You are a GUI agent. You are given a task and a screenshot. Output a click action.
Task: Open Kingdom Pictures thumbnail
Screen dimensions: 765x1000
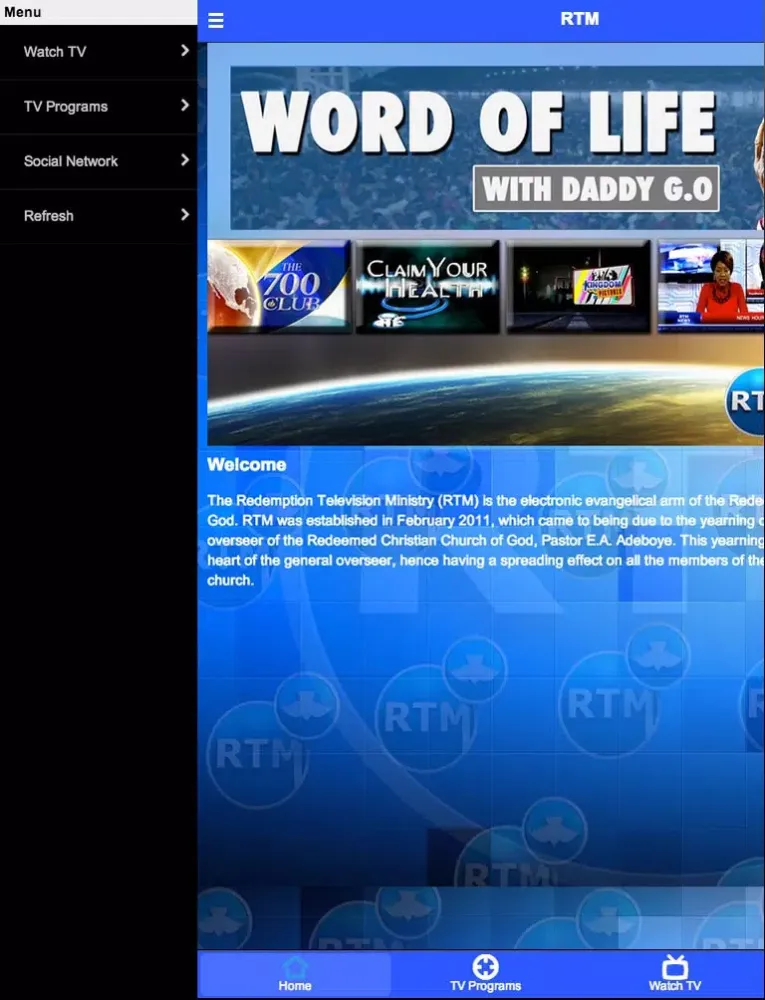[x=579, y=286]
